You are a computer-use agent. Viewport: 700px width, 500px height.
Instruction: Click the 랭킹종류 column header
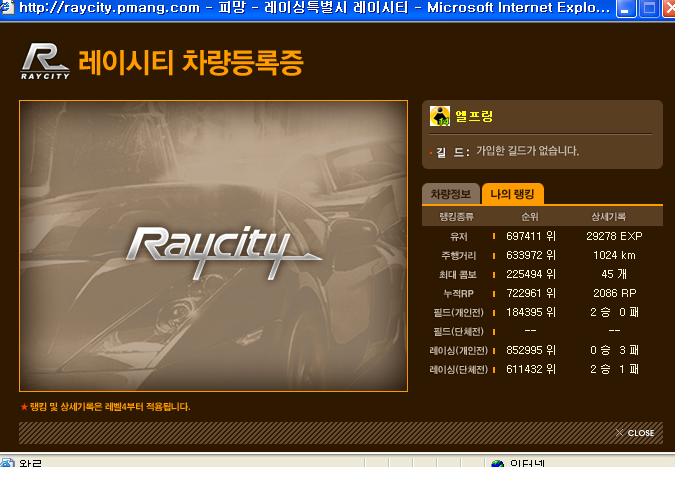[456, 217]
